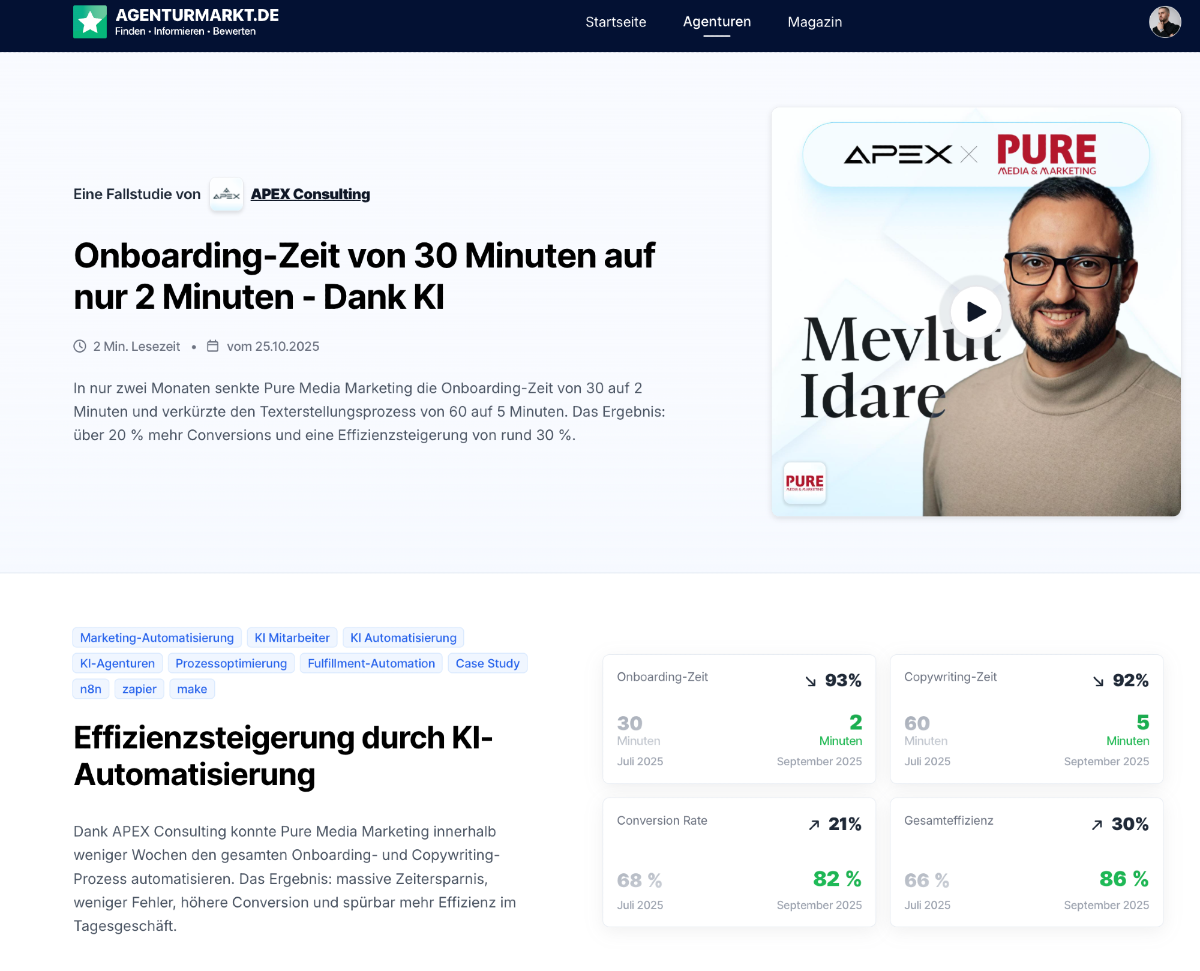Click the '2 Min. Lesezeit' text
1200x971 pixels.
click(137, 346)
